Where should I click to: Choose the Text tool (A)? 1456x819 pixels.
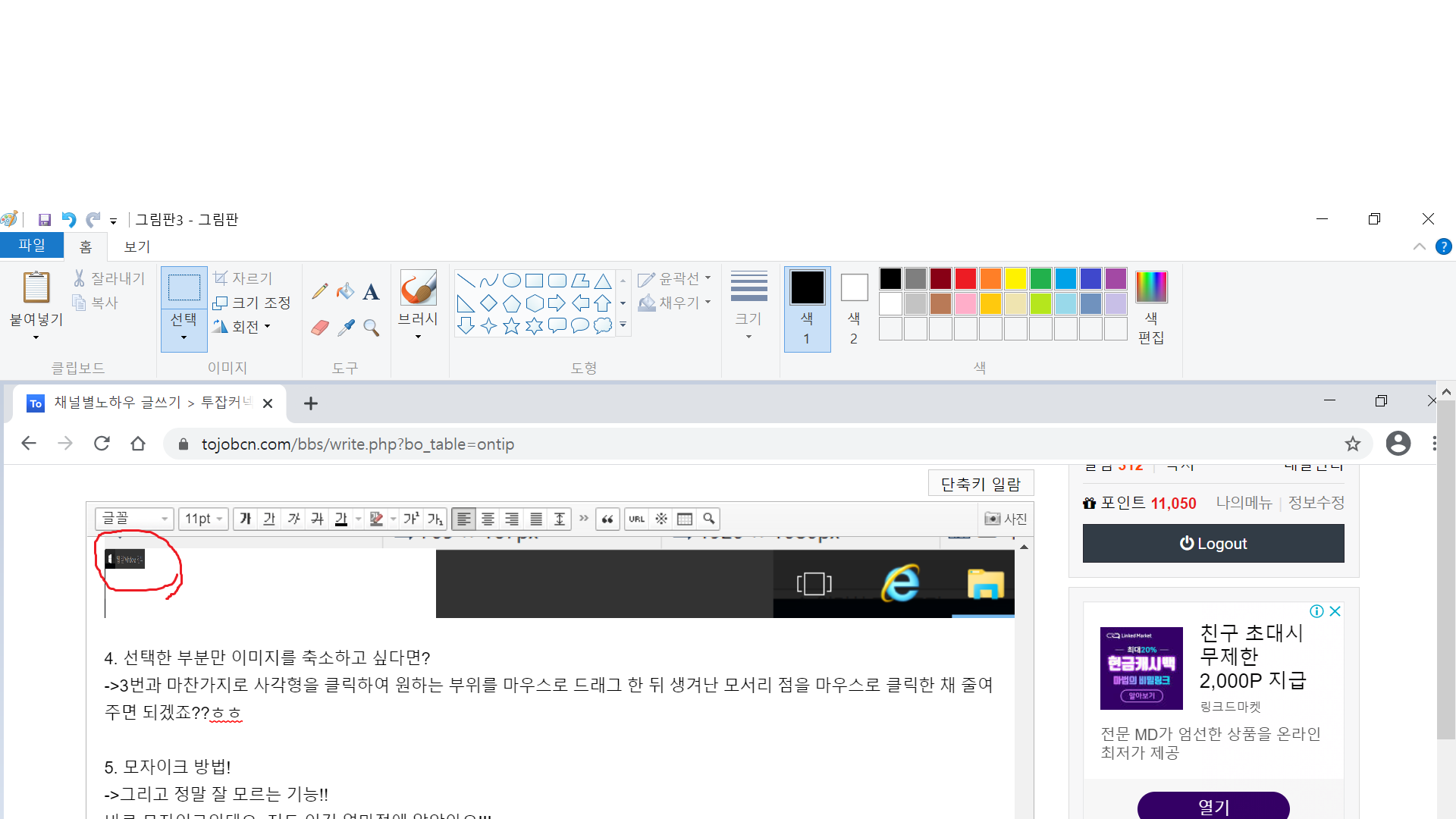pyautogui.click(x=371, y=292)
